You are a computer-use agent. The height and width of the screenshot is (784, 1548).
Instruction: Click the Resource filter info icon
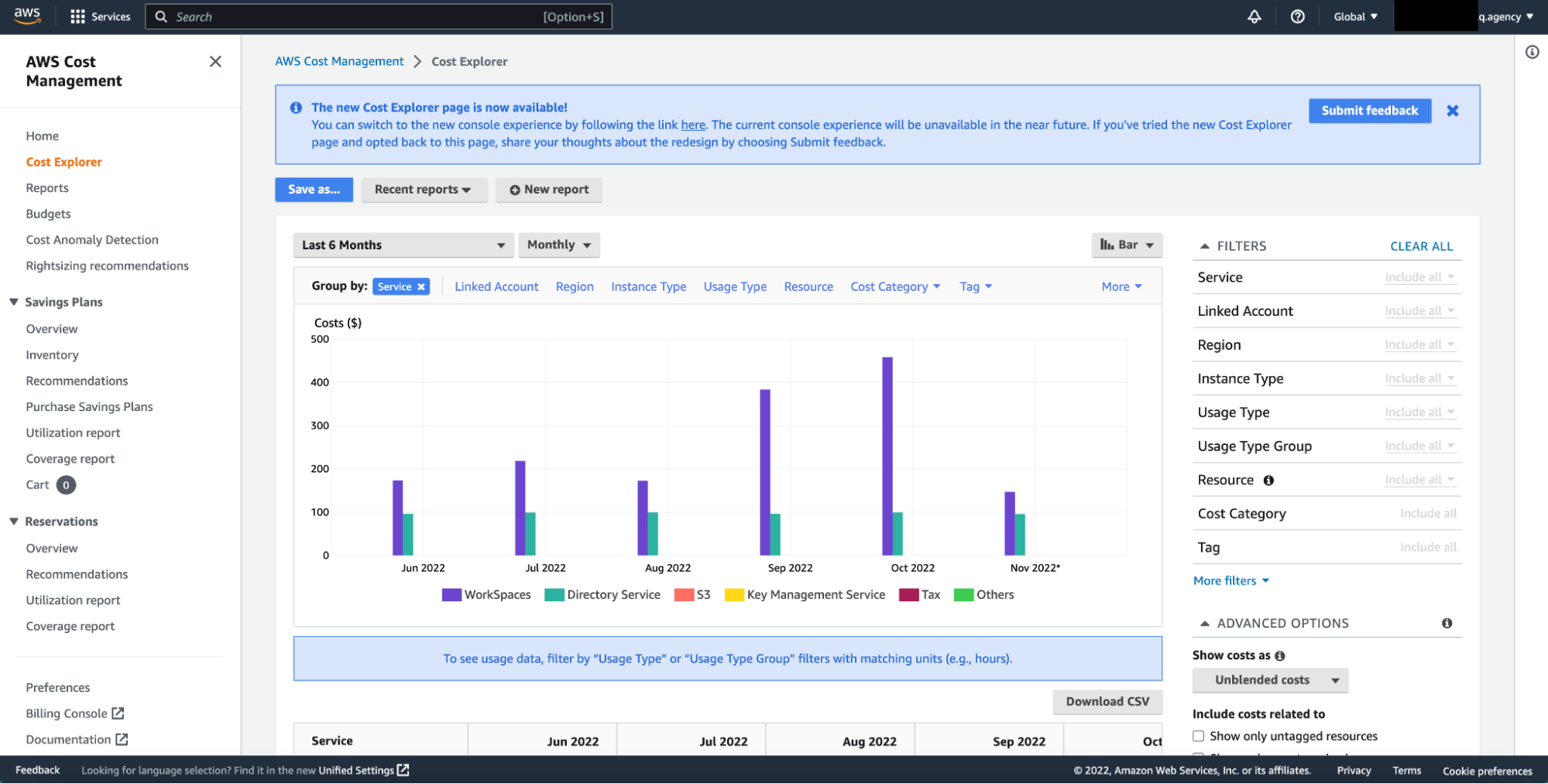[x=1268, y=480]
